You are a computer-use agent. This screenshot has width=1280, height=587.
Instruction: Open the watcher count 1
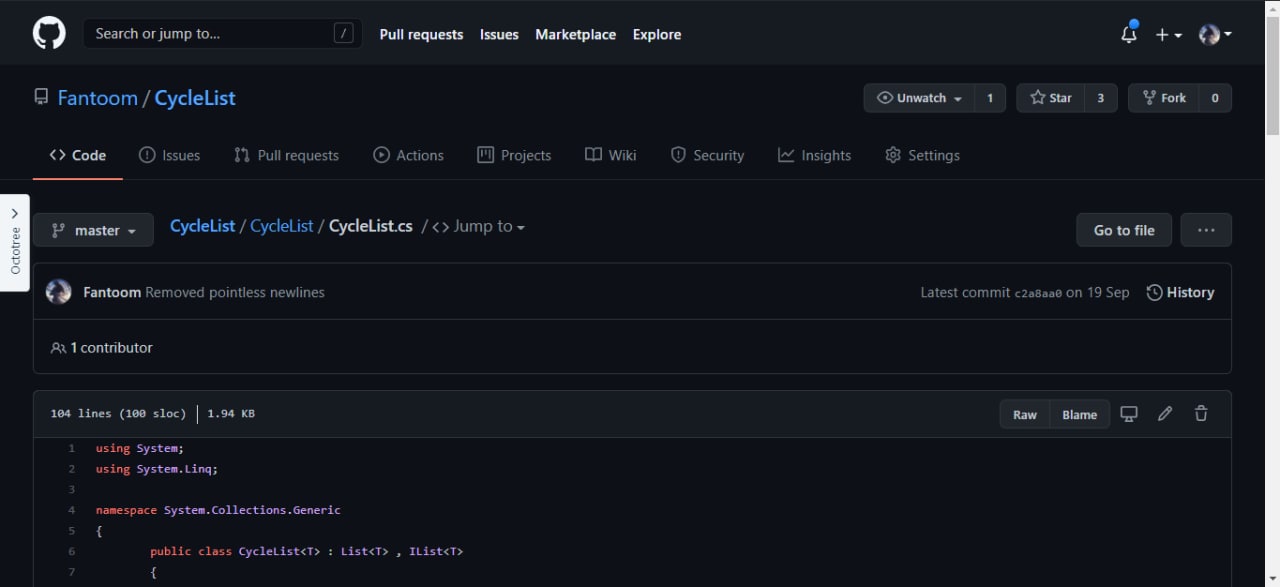pyautogui.click(x=990, y=98)
